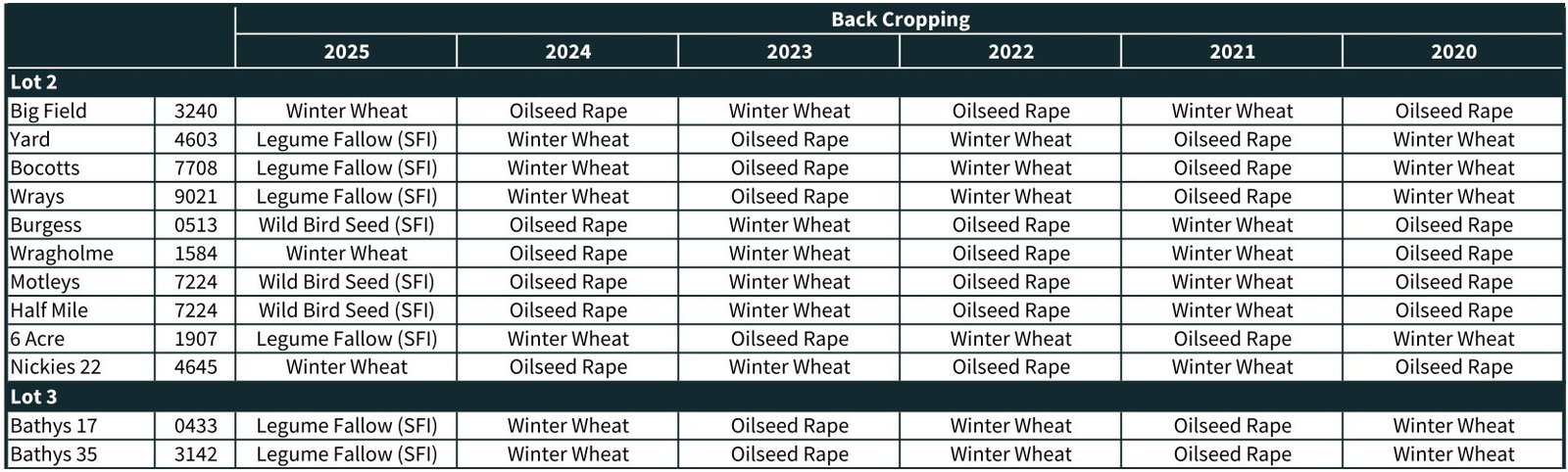Screen dimensions: 1568x472
Task: Click the Big Field row name
Action: [x=49, y=111]
